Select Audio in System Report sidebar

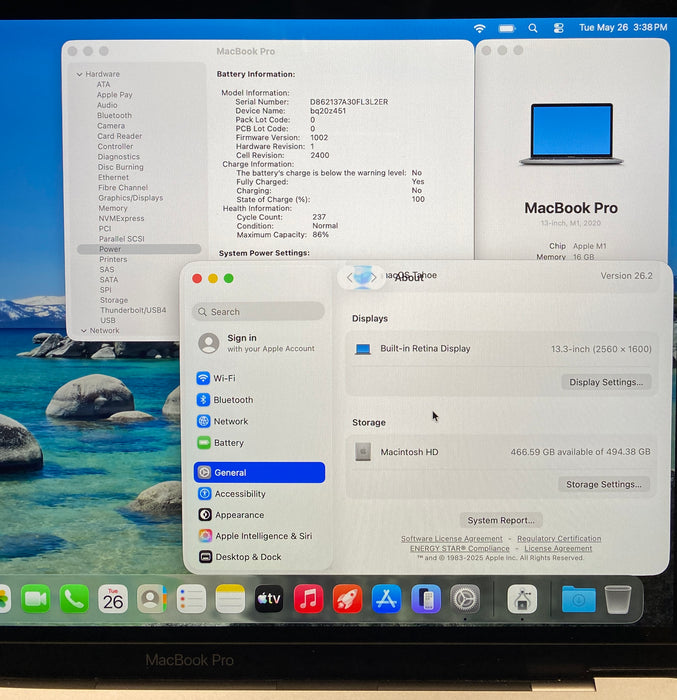pos(107,105)
